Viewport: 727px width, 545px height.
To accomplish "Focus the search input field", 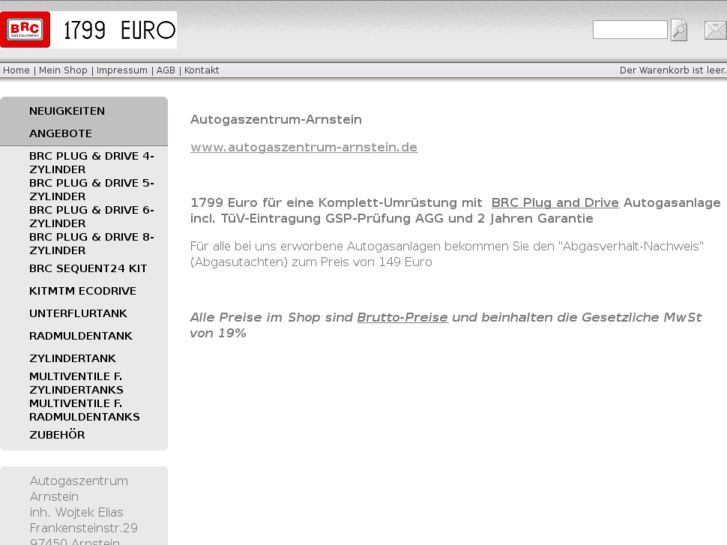I will (630, 30).
